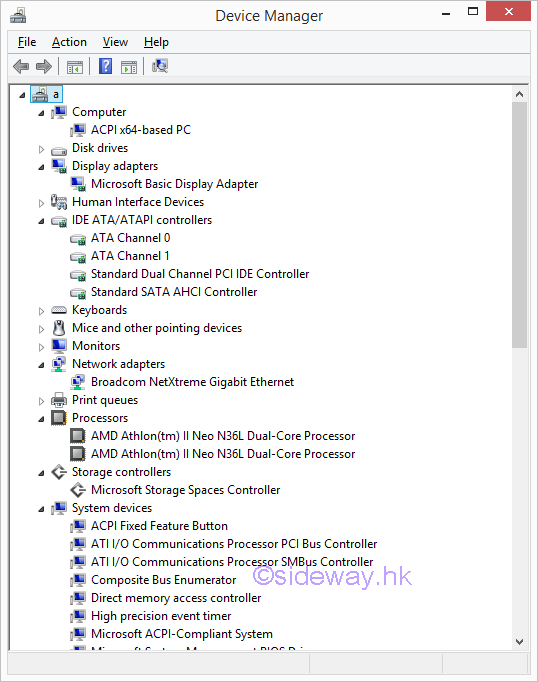Expand the Human Interface Devices node
538x682 pixels.
[x=41, y=203]
